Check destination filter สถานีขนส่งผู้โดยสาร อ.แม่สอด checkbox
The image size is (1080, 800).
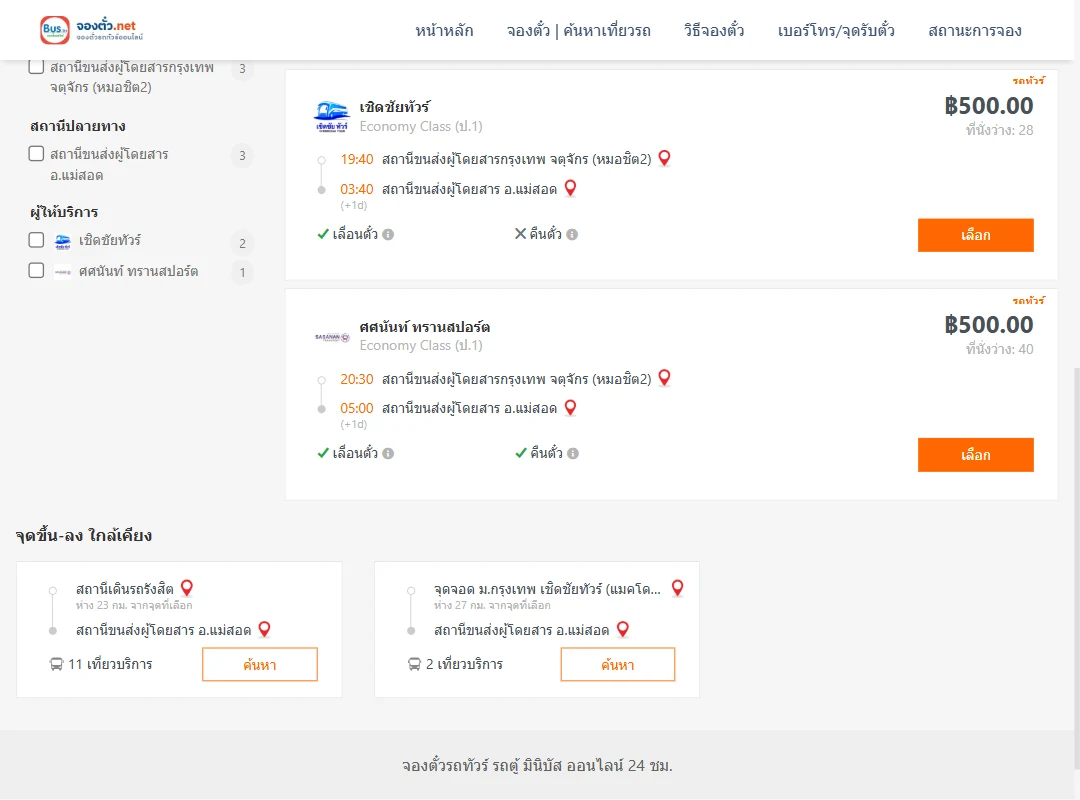tap(37, 153)
